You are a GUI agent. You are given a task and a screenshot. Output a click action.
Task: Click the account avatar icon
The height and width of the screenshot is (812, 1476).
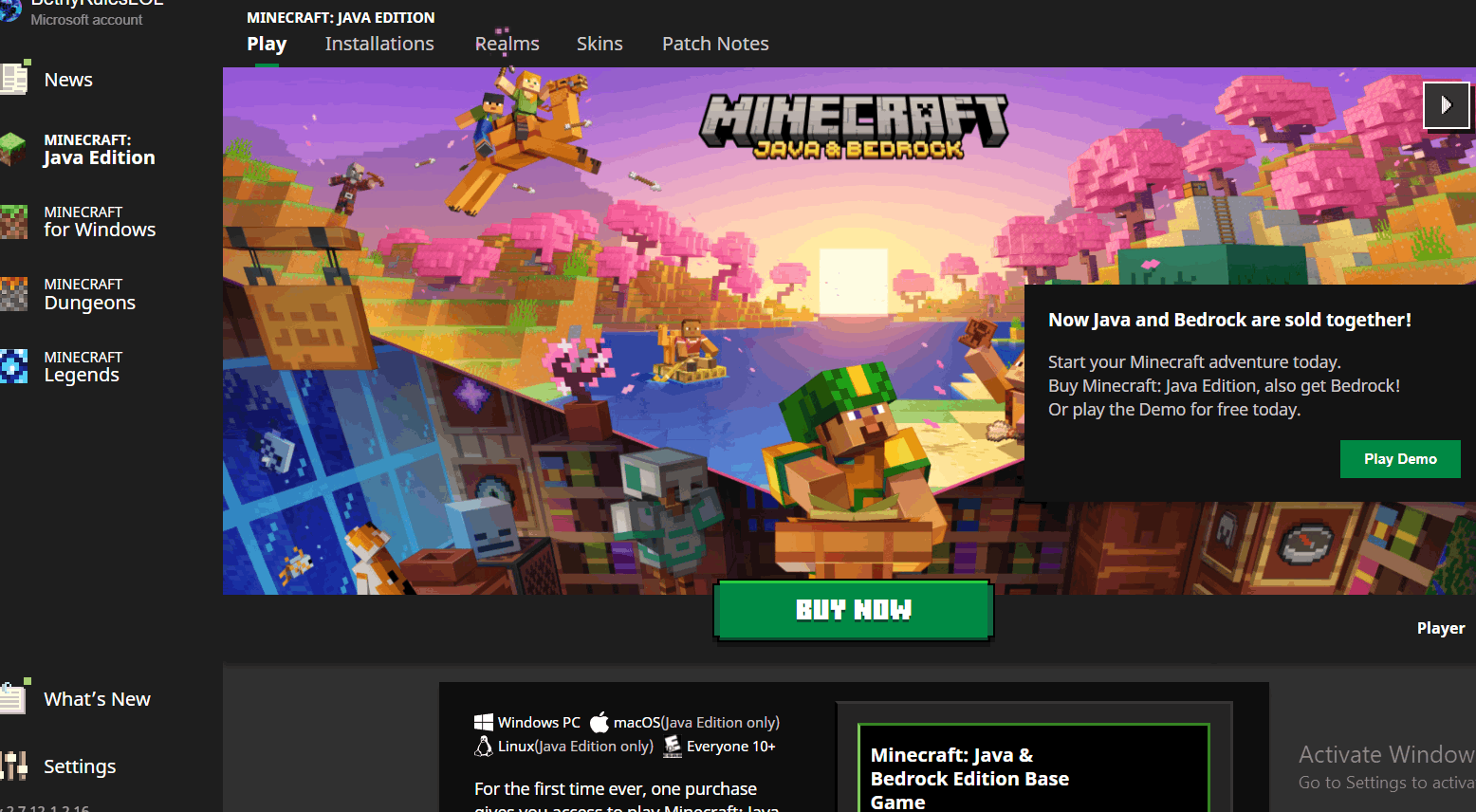(x=9, y=9)
